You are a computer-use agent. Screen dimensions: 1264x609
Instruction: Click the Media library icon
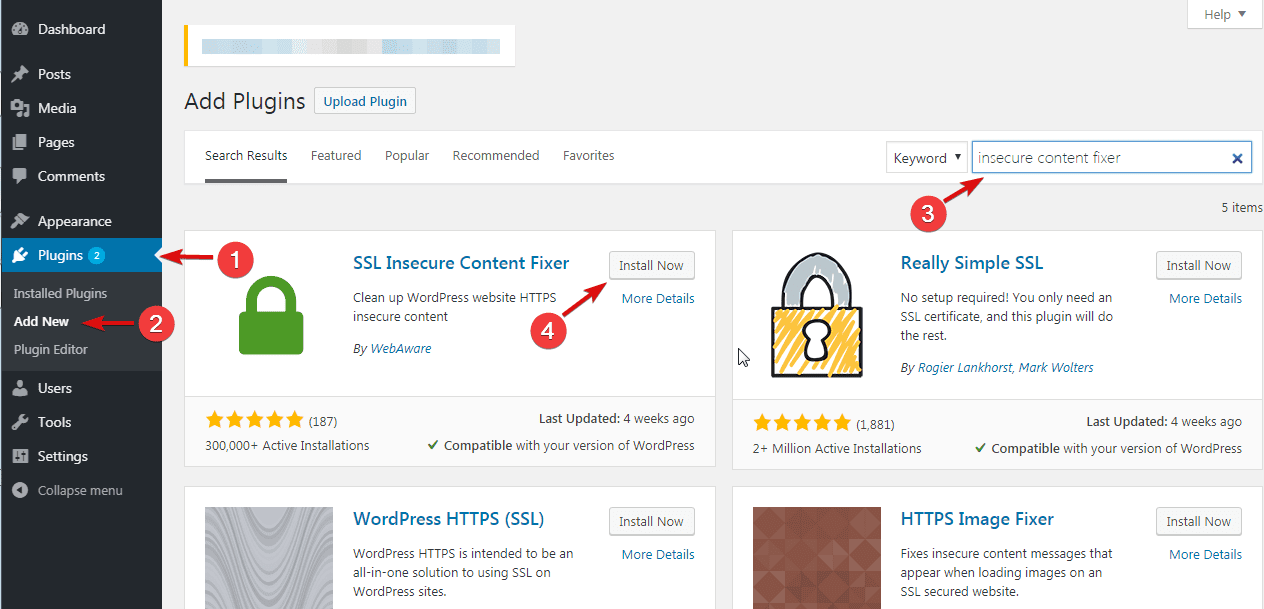20,108
